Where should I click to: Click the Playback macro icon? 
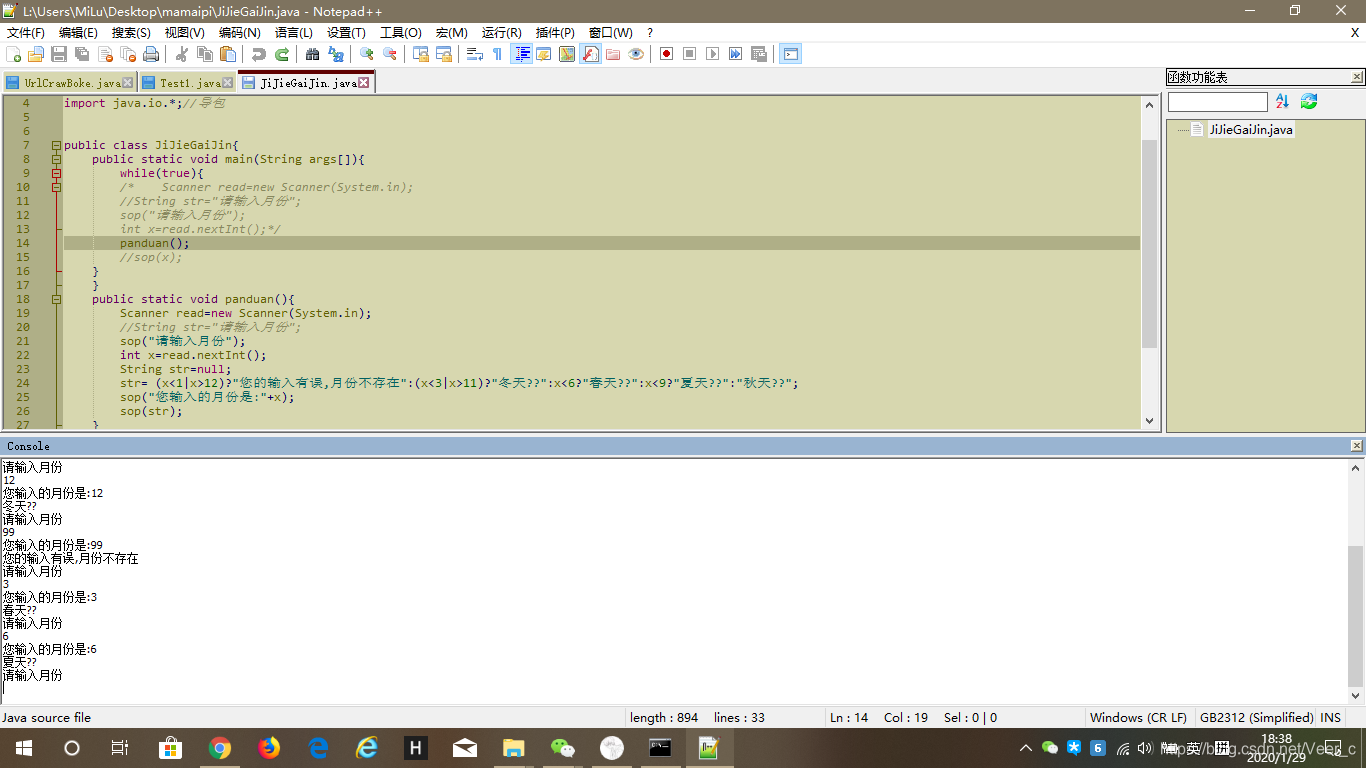click(x=712, y=54)
